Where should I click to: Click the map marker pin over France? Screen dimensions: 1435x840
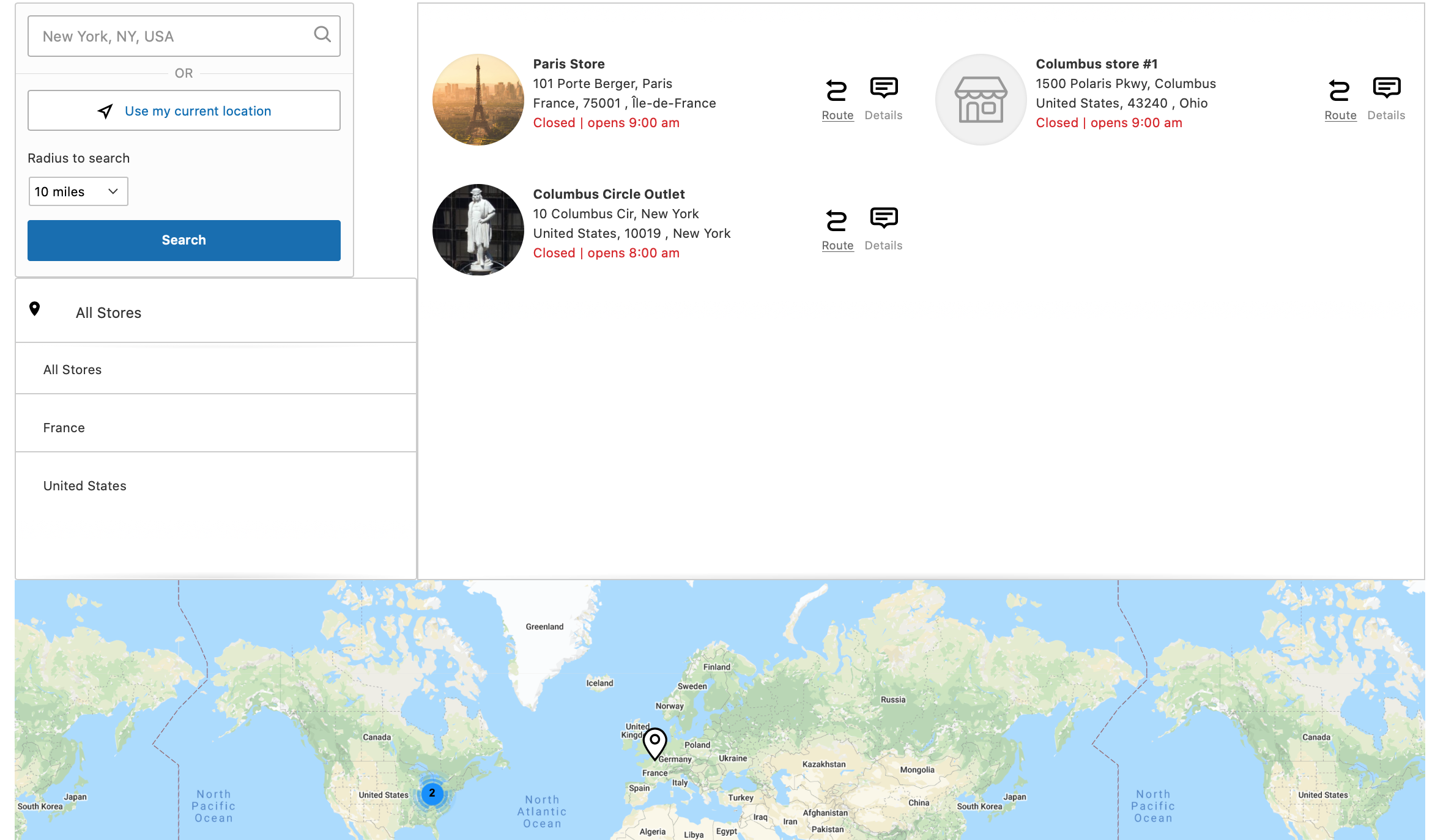coord(654,743)
